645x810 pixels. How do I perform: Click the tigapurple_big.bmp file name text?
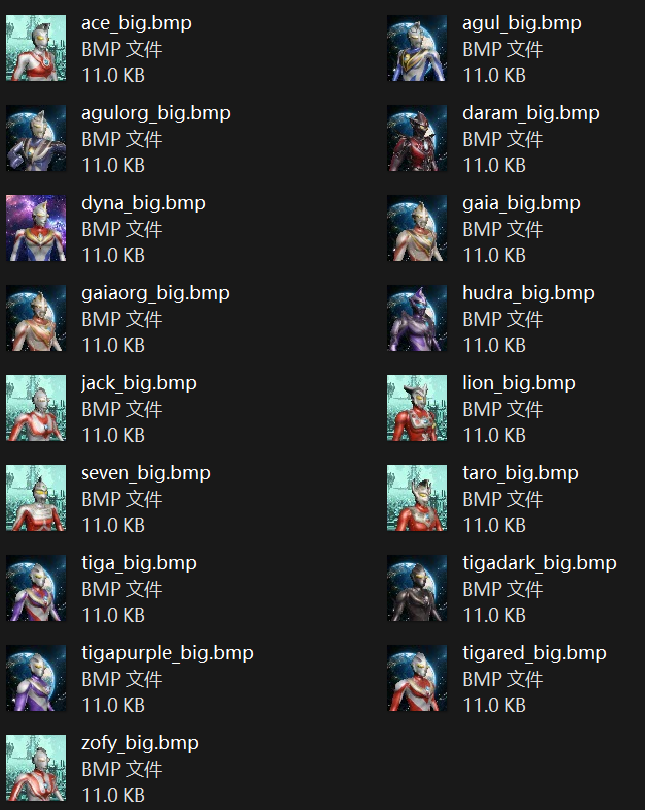click(167, 653)
